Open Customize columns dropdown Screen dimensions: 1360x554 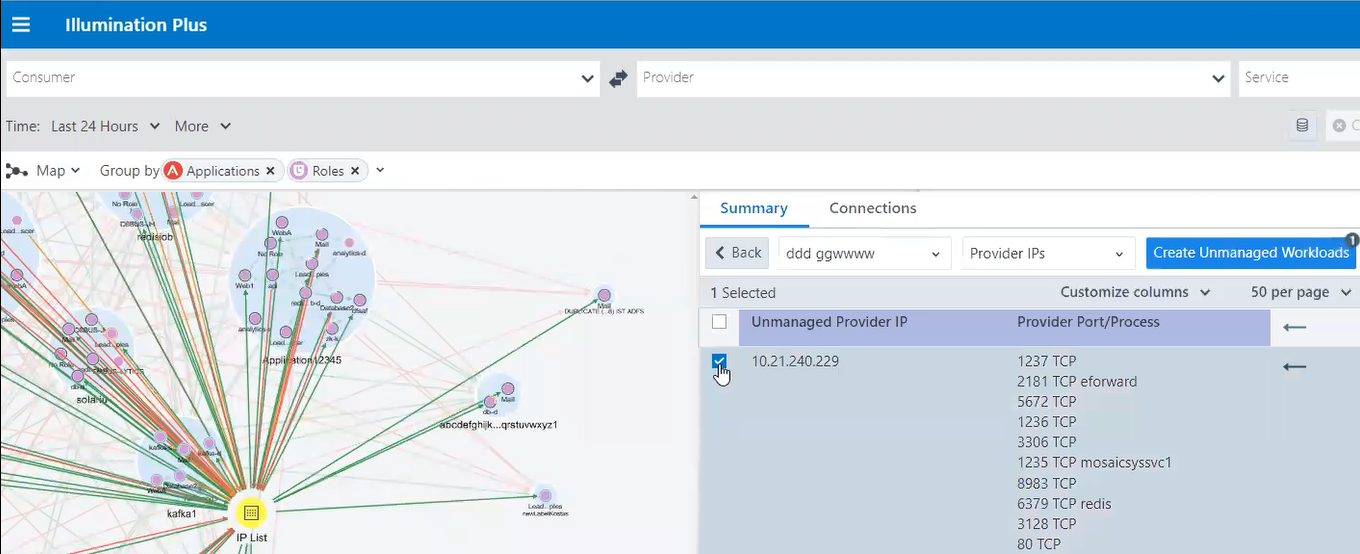click(1135, 292)
